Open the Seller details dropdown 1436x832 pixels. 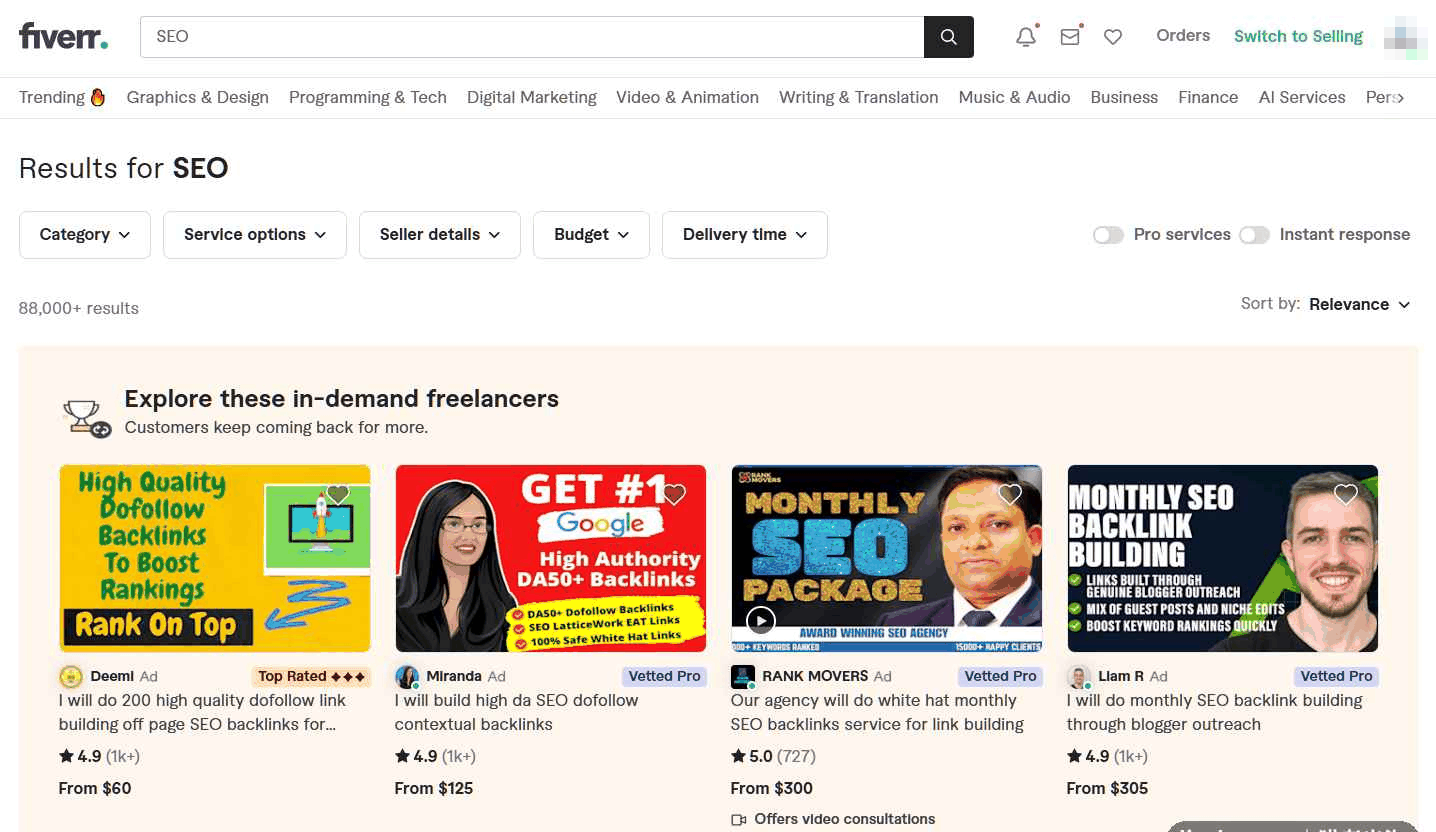click(x=440, y=235)
